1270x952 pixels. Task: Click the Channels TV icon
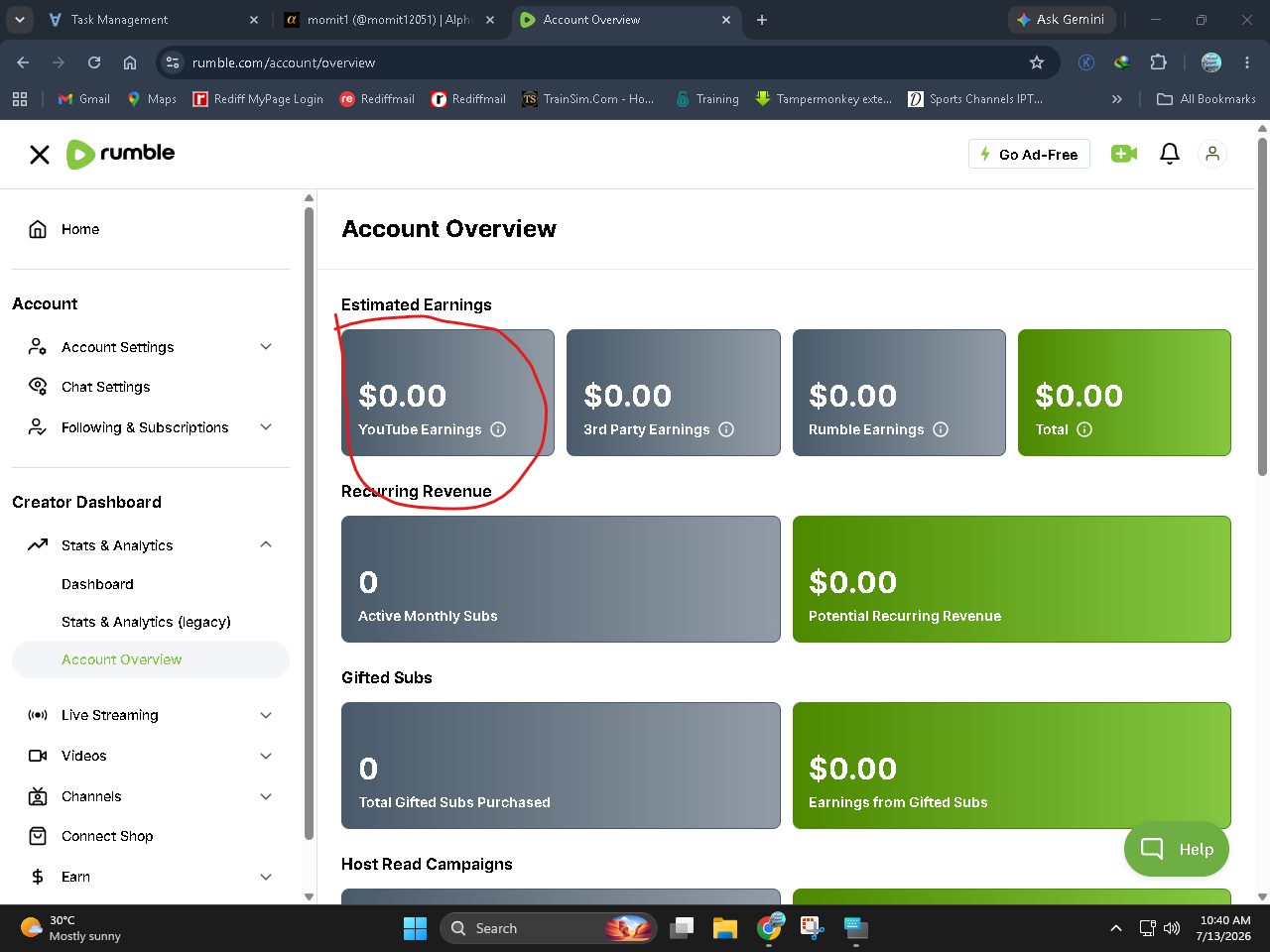point(38,796)
